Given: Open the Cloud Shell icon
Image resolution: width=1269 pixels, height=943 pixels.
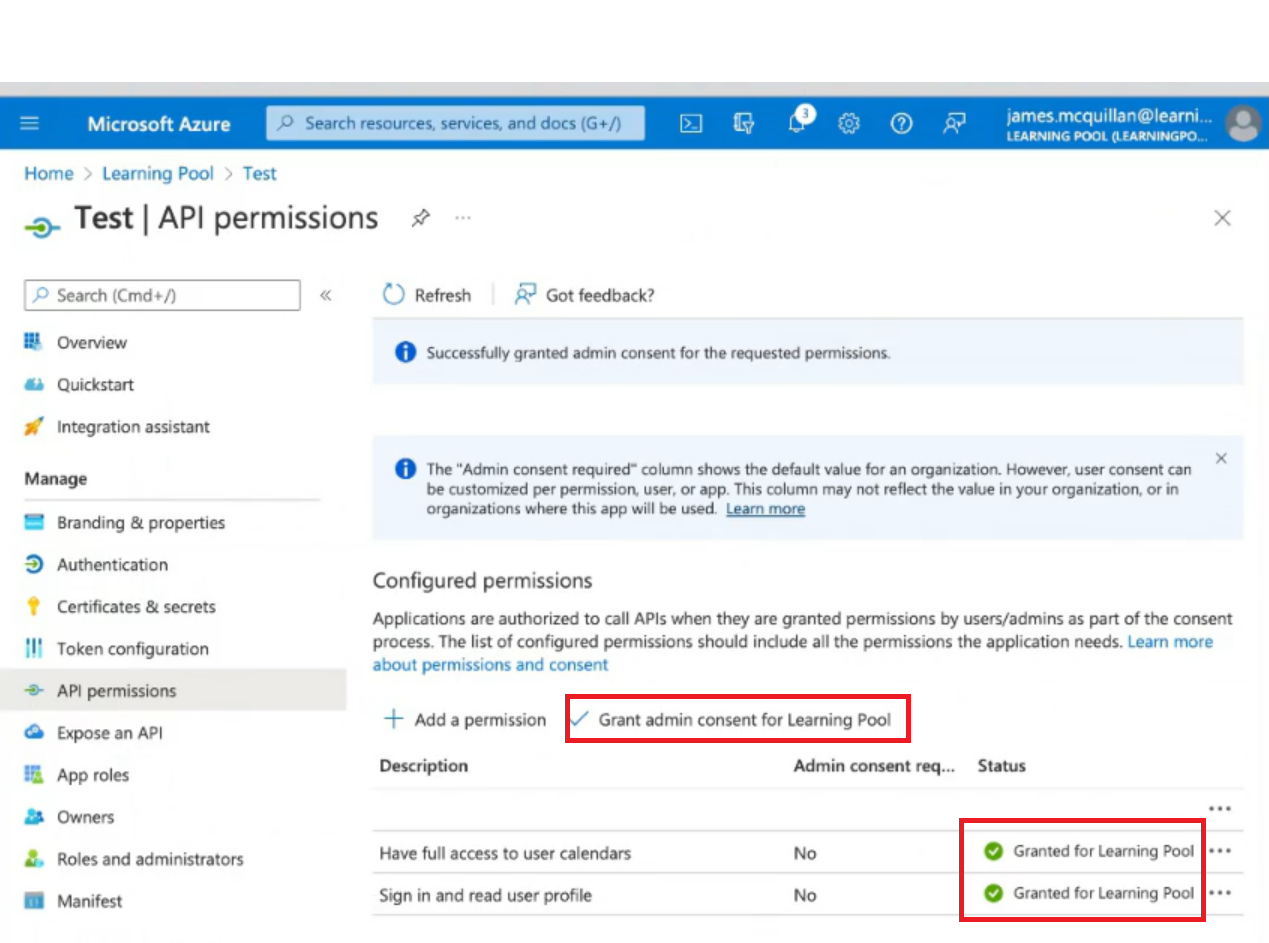Looking at the screenshot, I should 691,123.
